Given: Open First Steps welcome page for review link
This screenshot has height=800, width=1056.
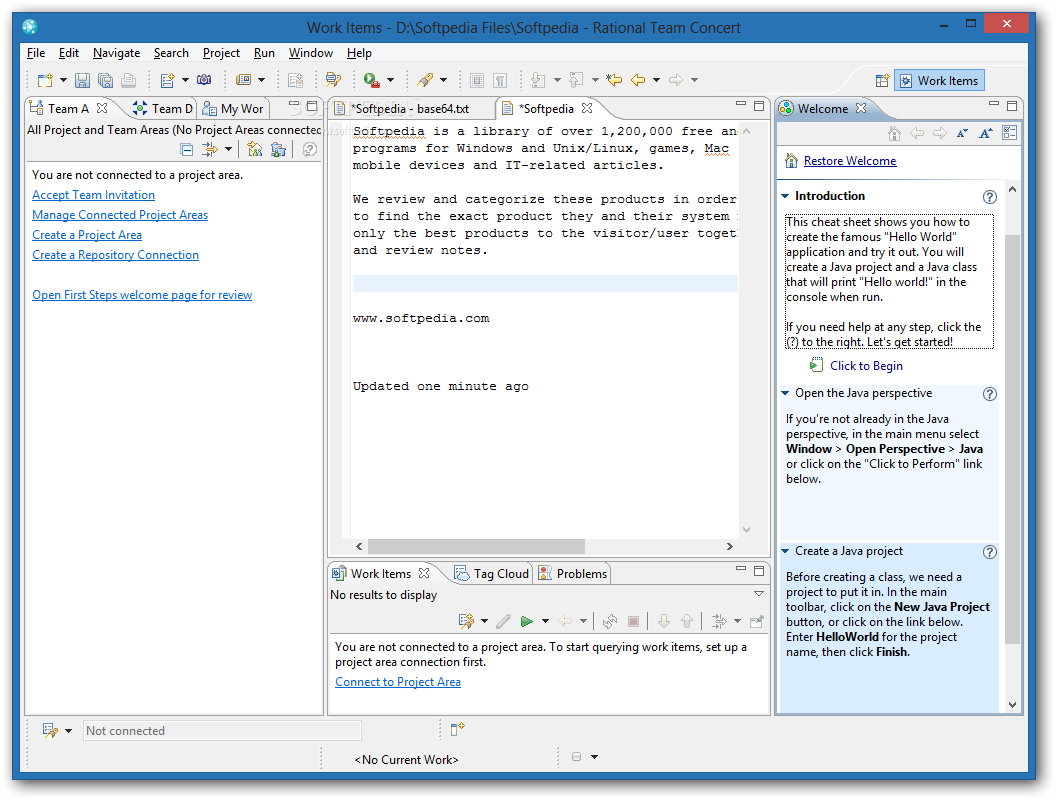Looking at the screenshot, I should [x=142, y=295].
